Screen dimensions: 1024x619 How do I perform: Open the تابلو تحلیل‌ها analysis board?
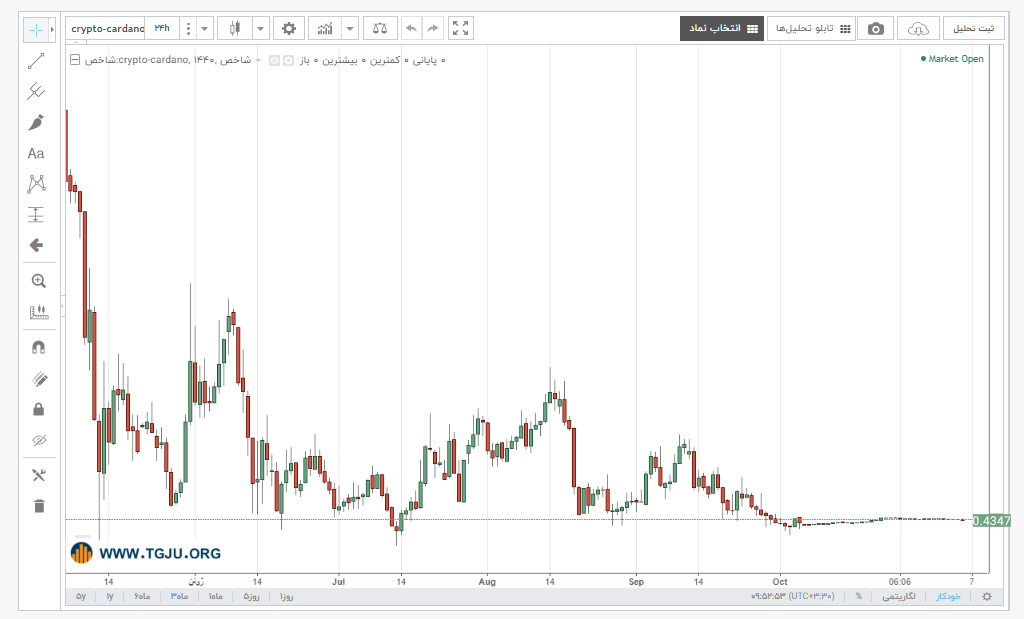tap(811, 29)
